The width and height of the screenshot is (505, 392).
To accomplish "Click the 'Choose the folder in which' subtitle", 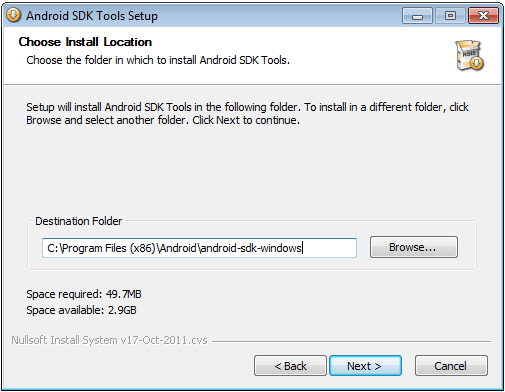I will point(158,60).
